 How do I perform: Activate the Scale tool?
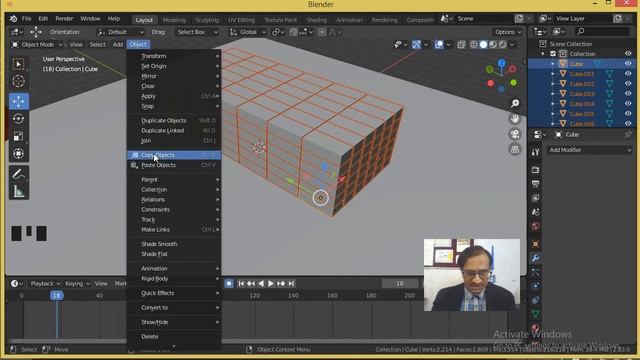(18, 136)
